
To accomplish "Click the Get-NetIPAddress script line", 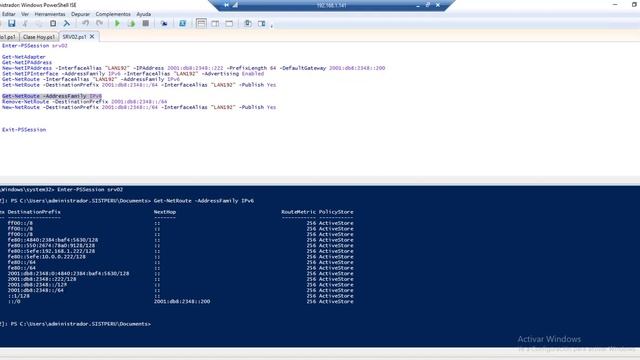I will pyautogui.click(x=27, y=62).
